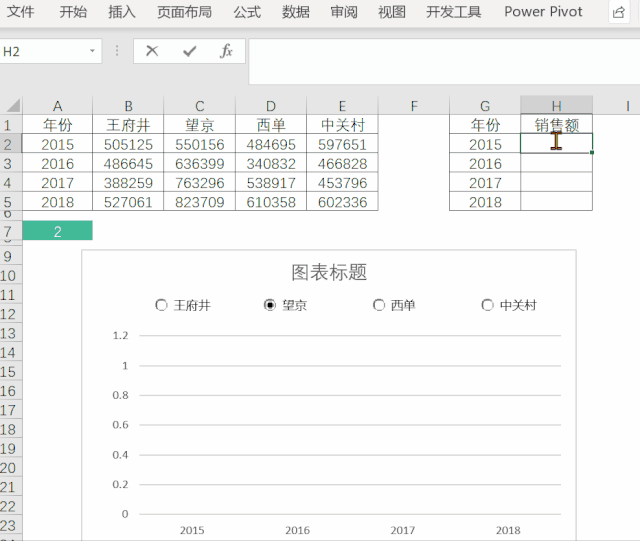Click the 年份 header in column A
The image size is (640, 541).
(x=58, y=125)
